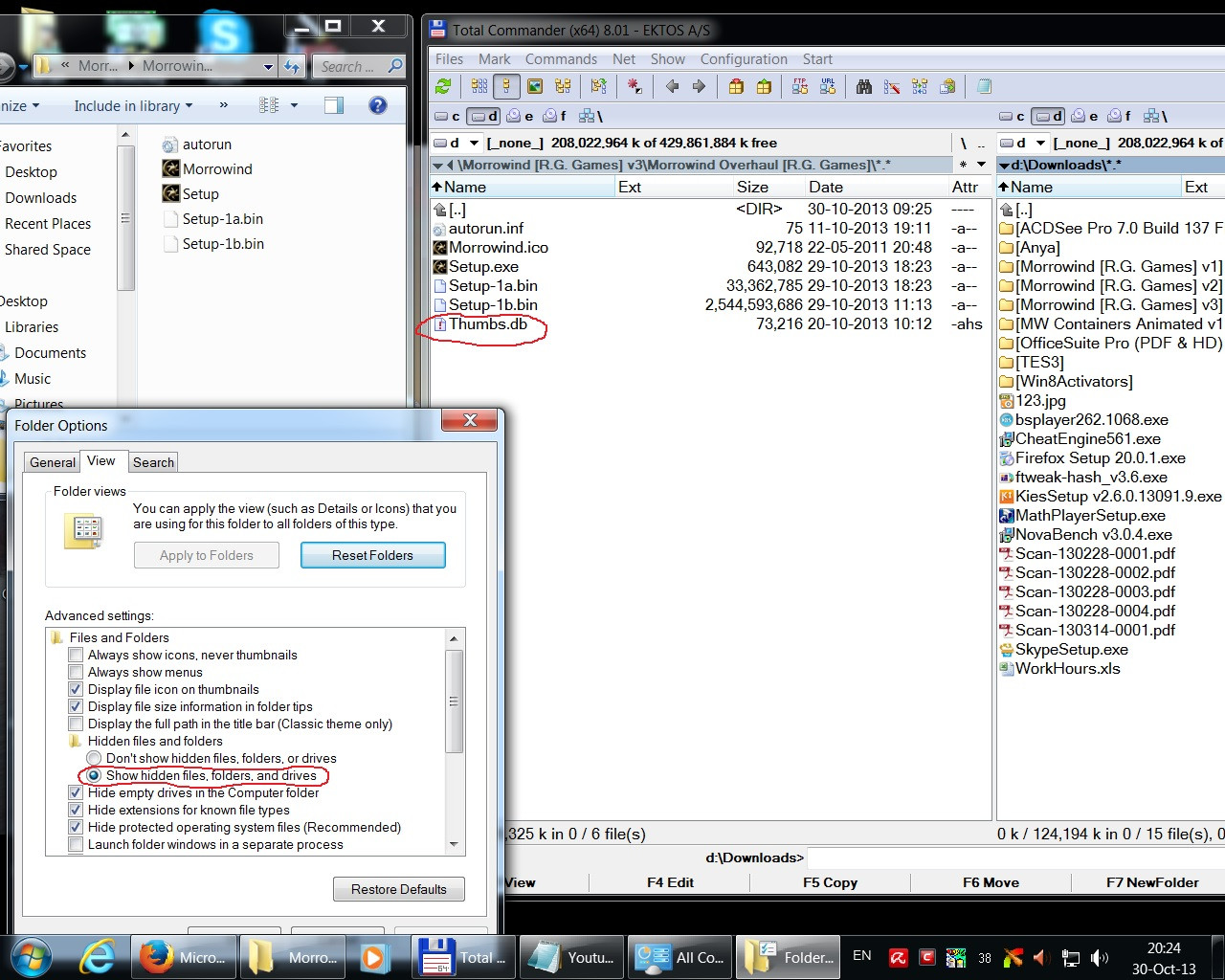1225x980 pixels.
Task: Select Show hidden files, folders, and drives
Action: 94,776
